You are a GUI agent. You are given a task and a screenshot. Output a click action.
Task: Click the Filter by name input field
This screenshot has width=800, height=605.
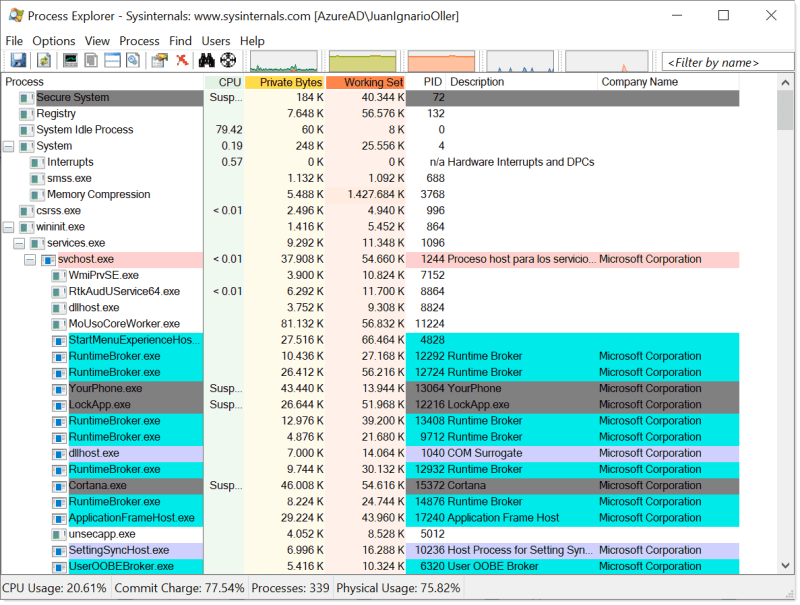[x=728, y=62]
